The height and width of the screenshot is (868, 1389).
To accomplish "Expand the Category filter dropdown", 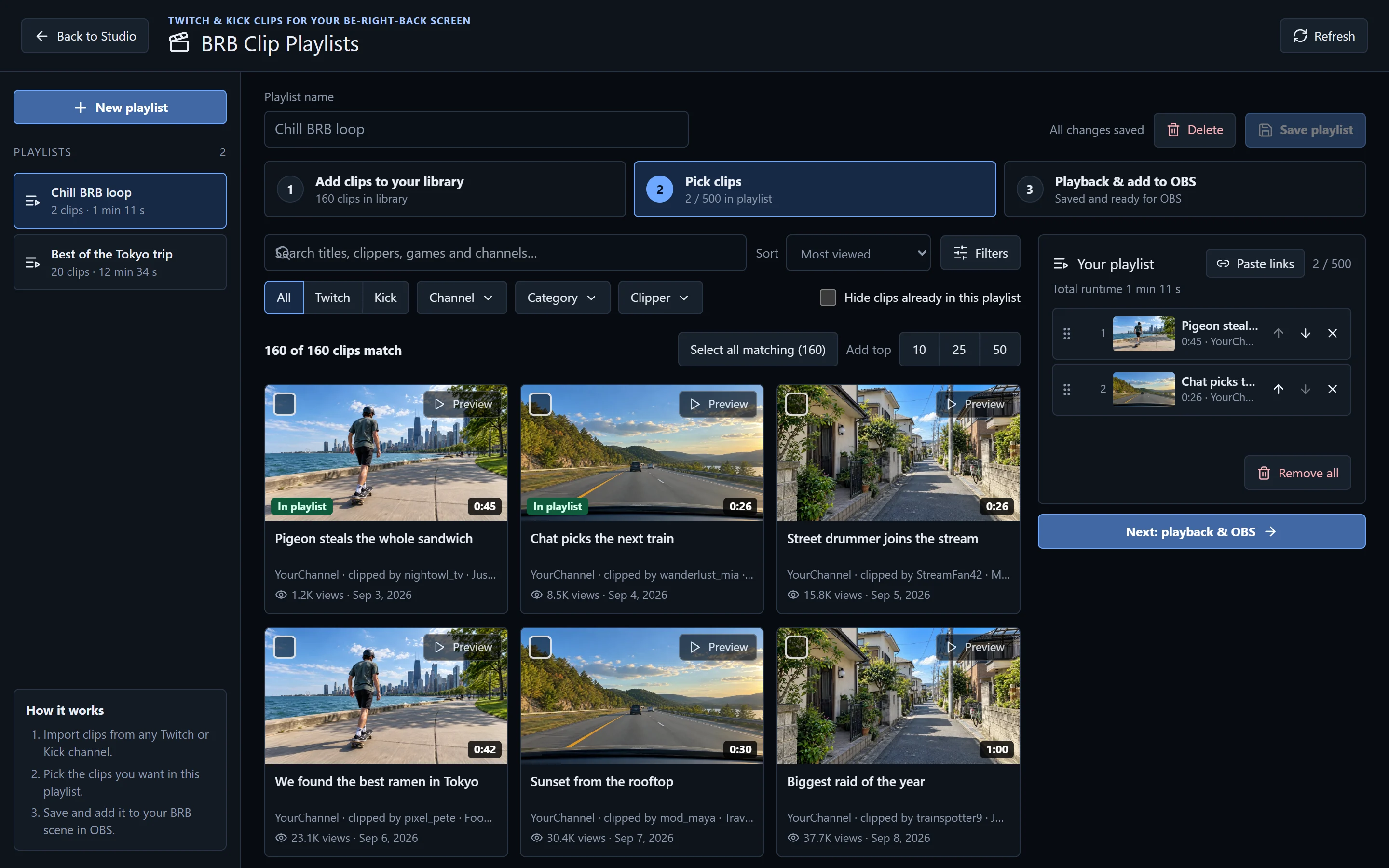I will (562, 298).
